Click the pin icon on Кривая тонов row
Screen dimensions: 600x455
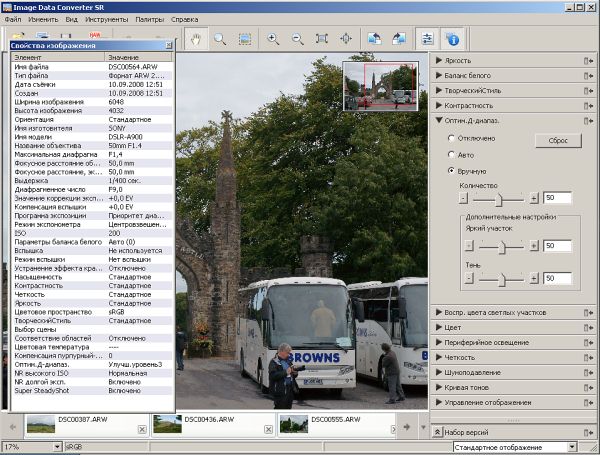click(x=589, y=388)
